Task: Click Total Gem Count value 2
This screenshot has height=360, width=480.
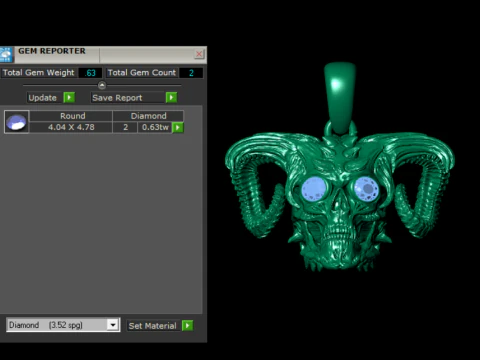Action: coord(191,73)
